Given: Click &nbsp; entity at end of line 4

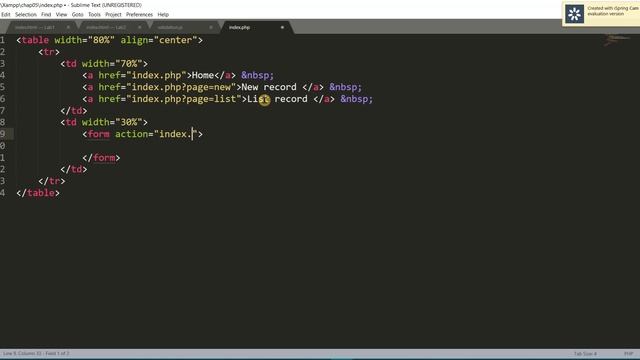Looking at the screenshot, I should coord(258,76).
